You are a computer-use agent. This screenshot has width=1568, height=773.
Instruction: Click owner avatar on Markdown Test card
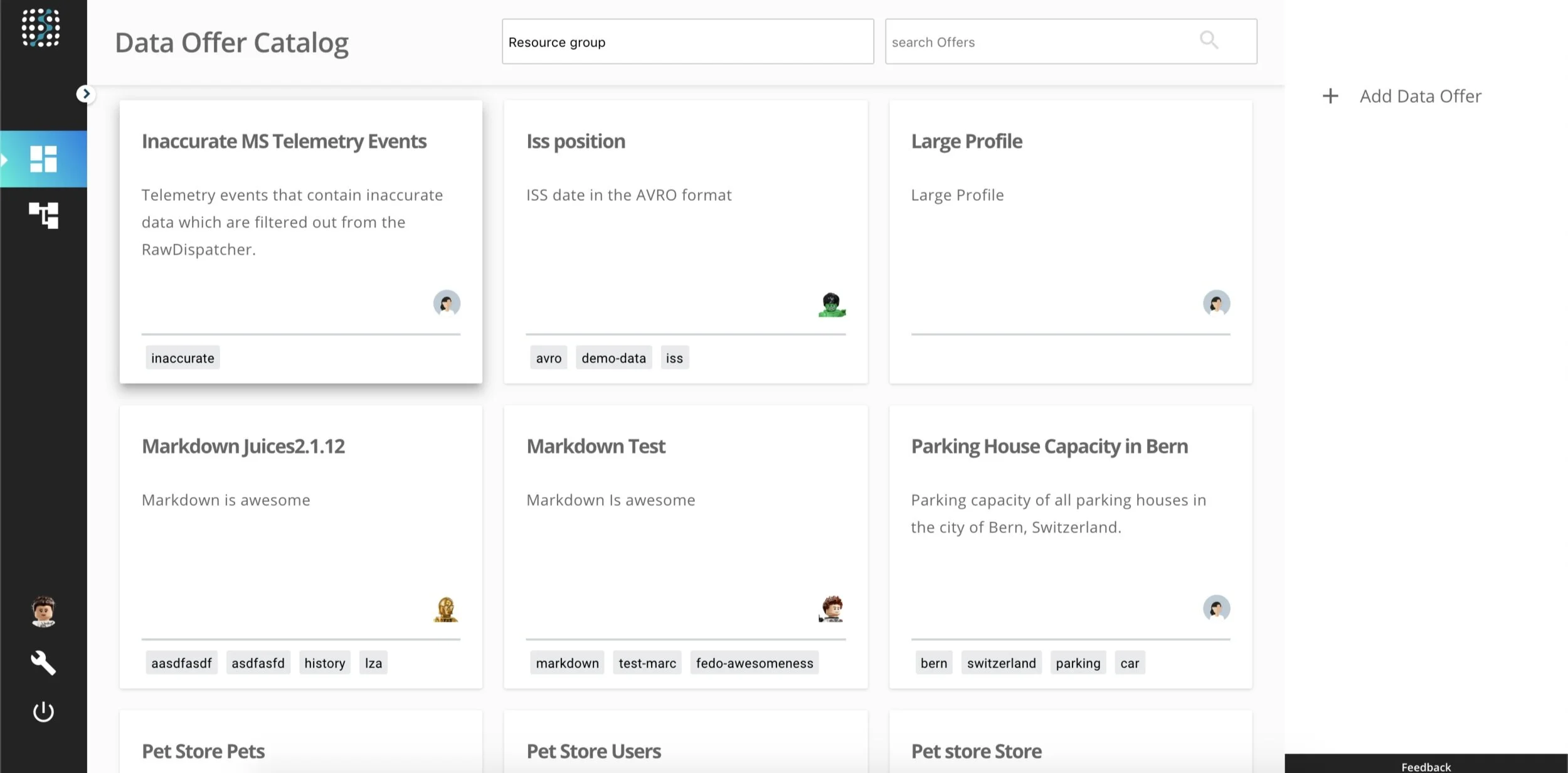point(832,609)
